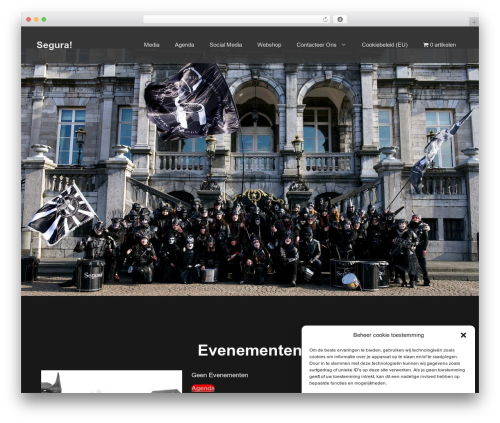Open the Cookiebeleid (EU) page
This screenshot has width=500, height=423.
pos(385,45)
